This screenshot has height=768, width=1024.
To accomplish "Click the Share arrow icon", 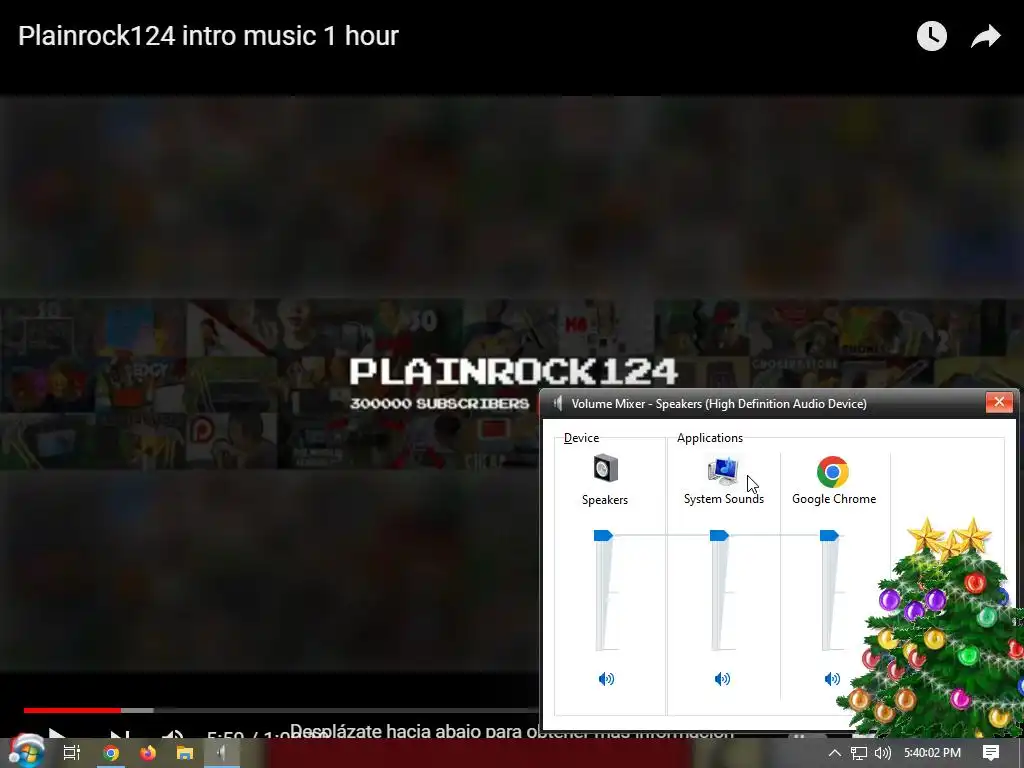I will pos(985,36).
